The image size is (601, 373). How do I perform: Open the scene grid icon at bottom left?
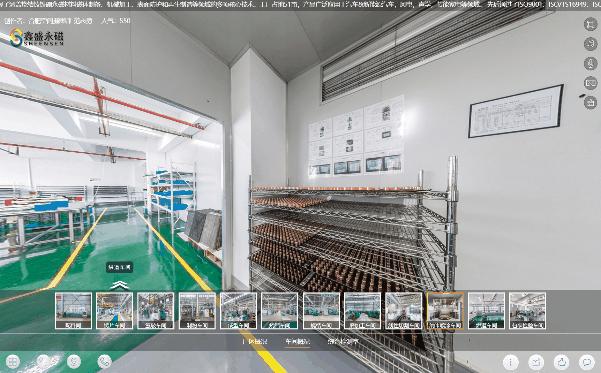pyautogui.click(x=12, y=361)
